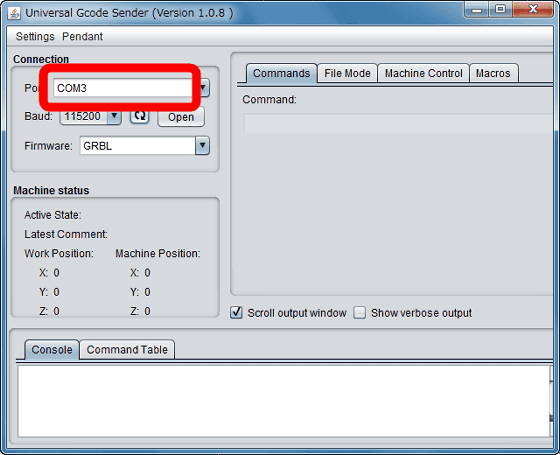Image resolution: width=560 pixels, height=455 pixels.
Task: Switch to the Machine Control tab
Action: coord(423,73)
